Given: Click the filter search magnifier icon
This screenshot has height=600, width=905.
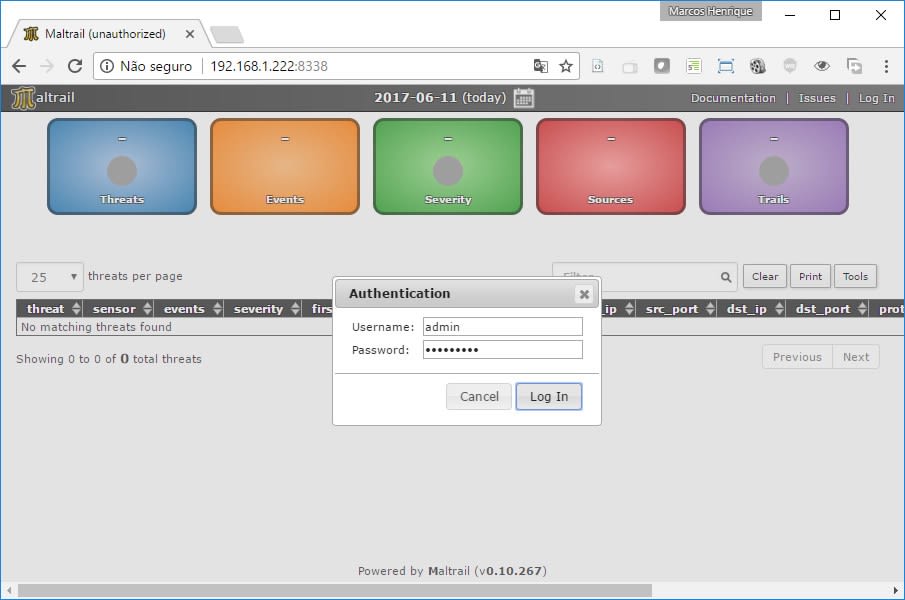Looking at the screenshot, I should click(726, 278).
